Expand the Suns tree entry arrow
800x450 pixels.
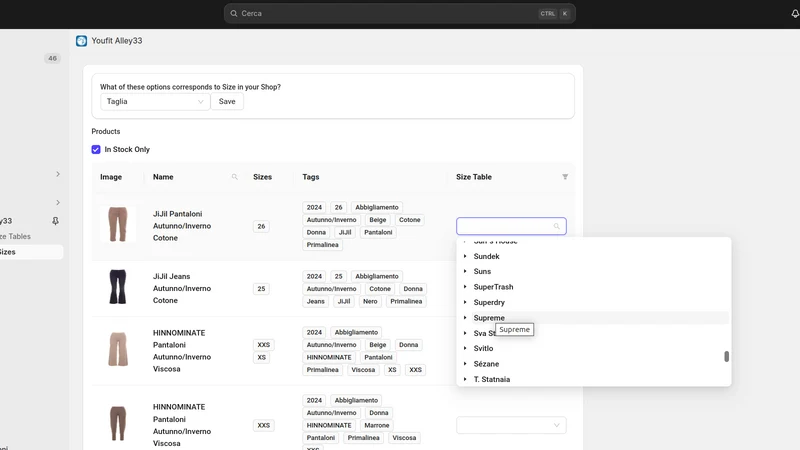(x=465, y=271)
